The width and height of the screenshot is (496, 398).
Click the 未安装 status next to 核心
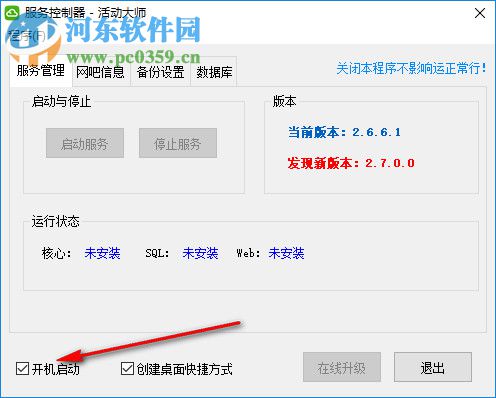point(102,253)
